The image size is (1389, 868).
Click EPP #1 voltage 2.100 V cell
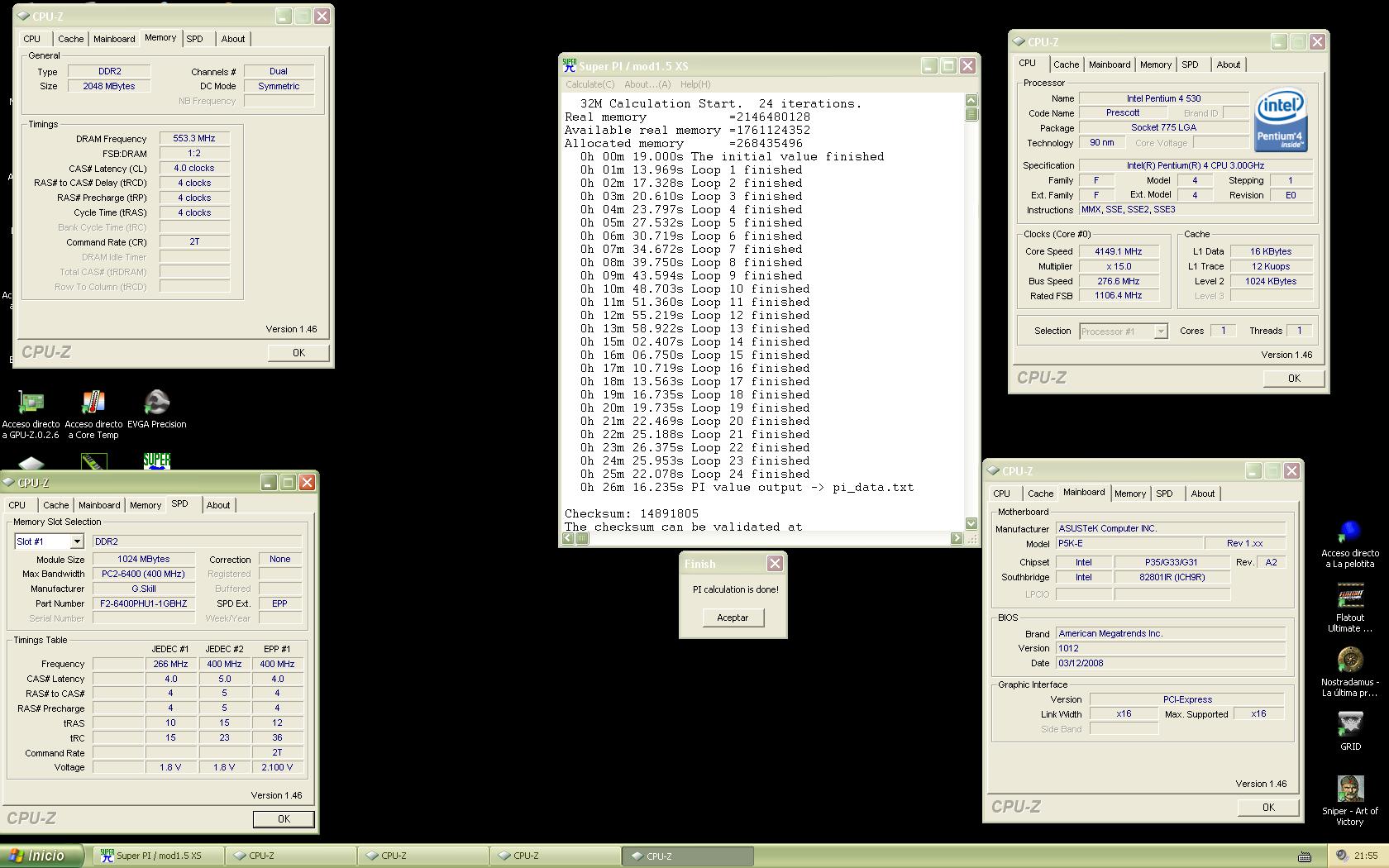[x=277, y=767]
